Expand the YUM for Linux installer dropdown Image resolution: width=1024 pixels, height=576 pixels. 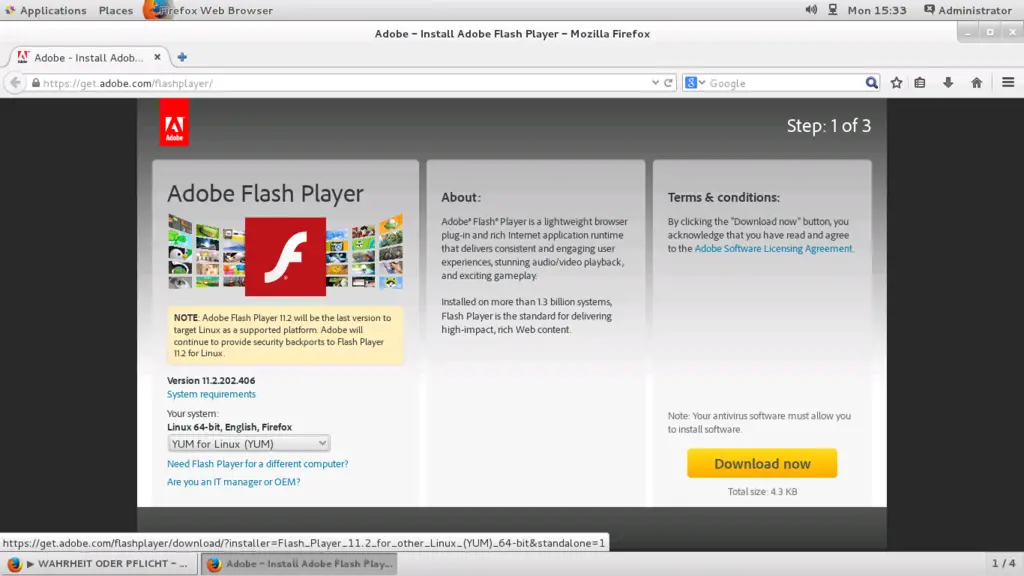[x=249, y=443]
